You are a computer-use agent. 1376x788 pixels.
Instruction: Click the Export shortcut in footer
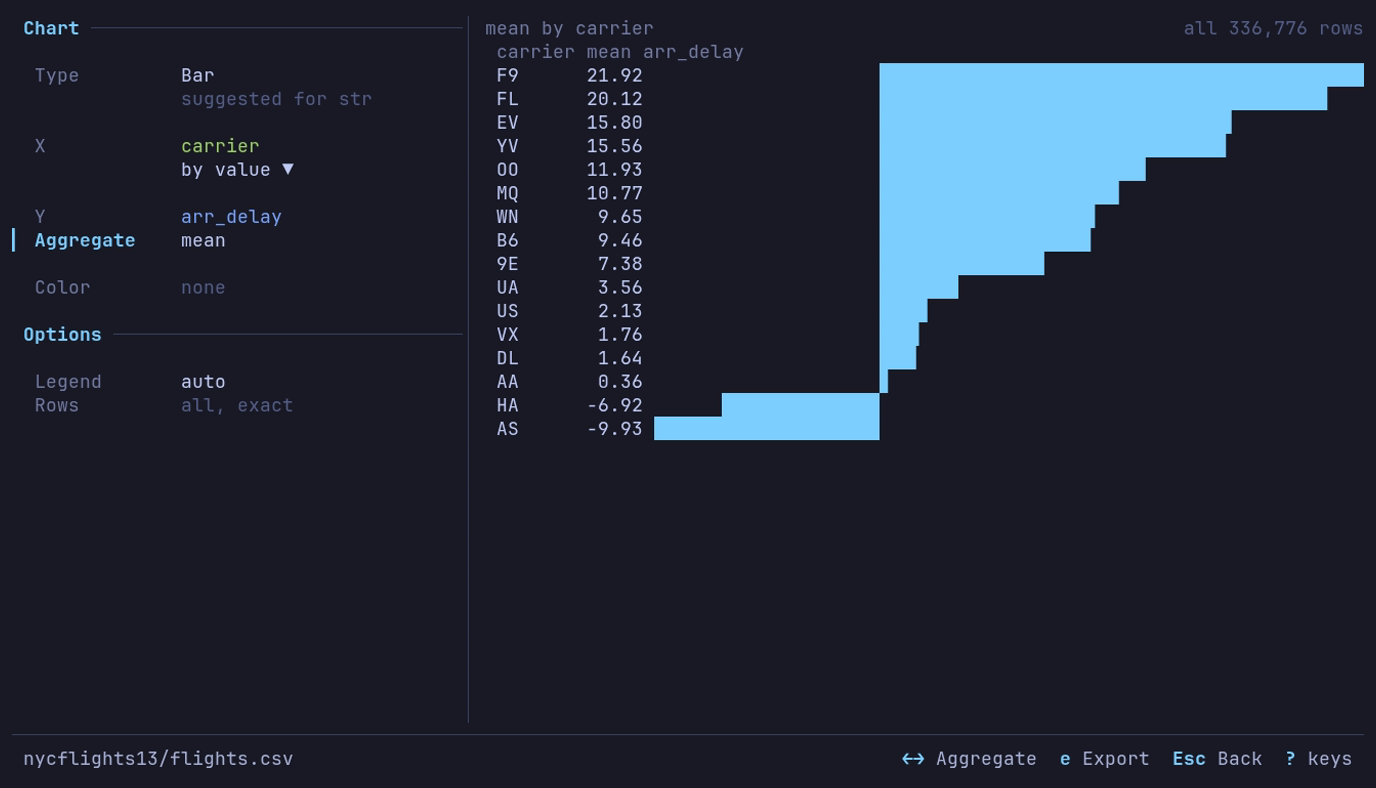point(1104,759)
